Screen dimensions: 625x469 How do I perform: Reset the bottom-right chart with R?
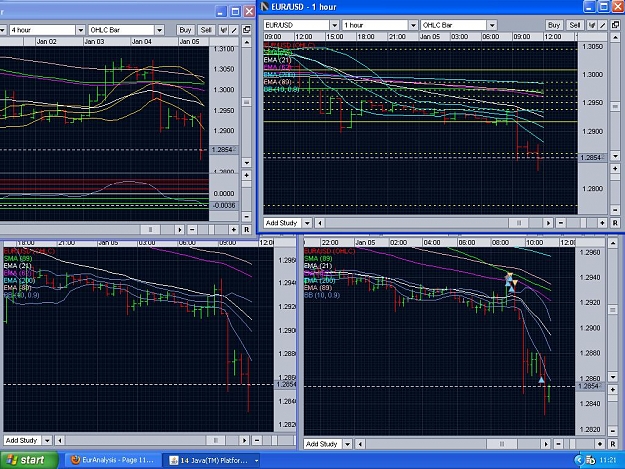[x=613, y=443]
